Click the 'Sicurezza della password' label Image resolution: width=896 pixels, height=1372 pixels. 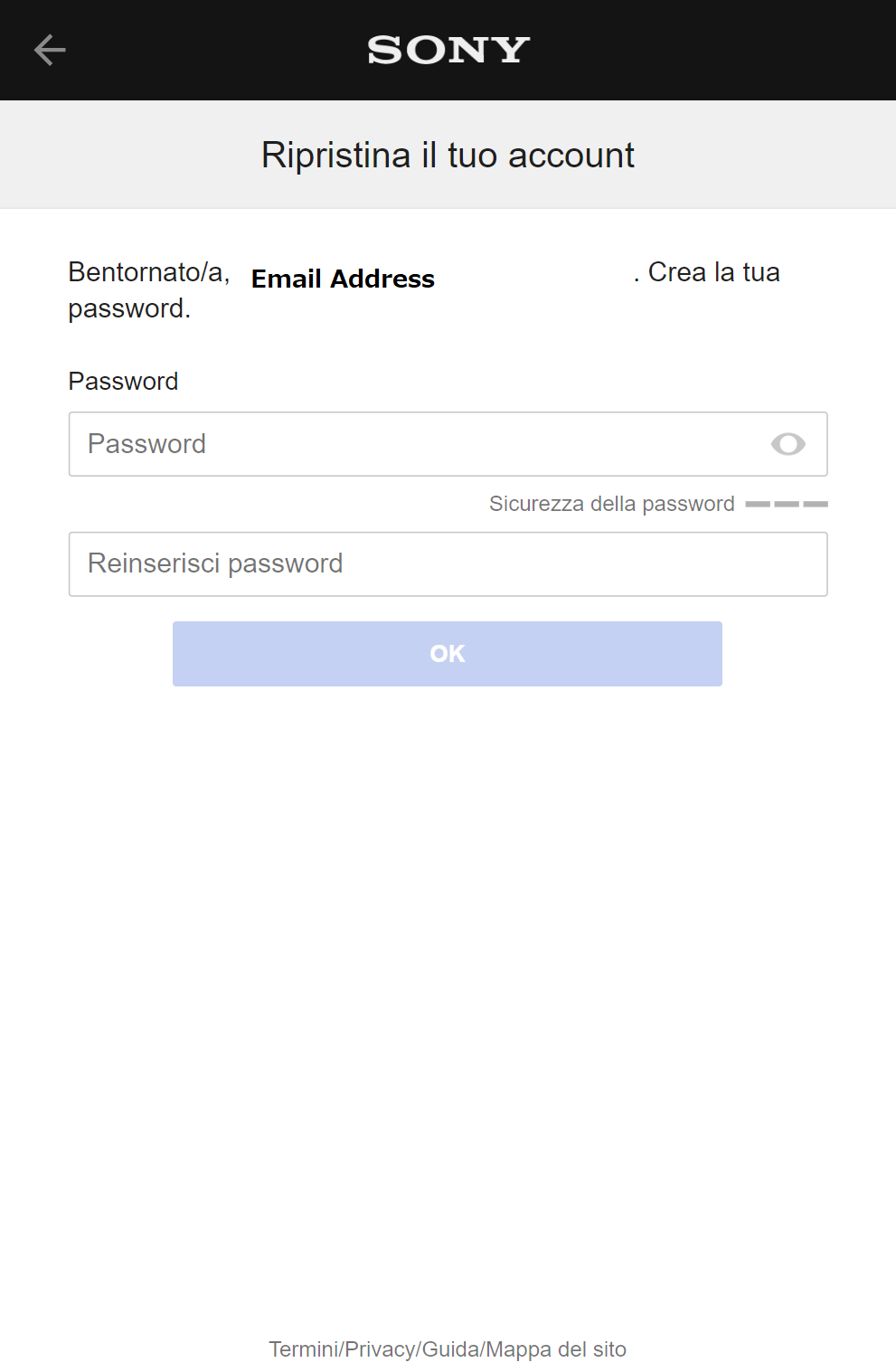click(611, 503)
